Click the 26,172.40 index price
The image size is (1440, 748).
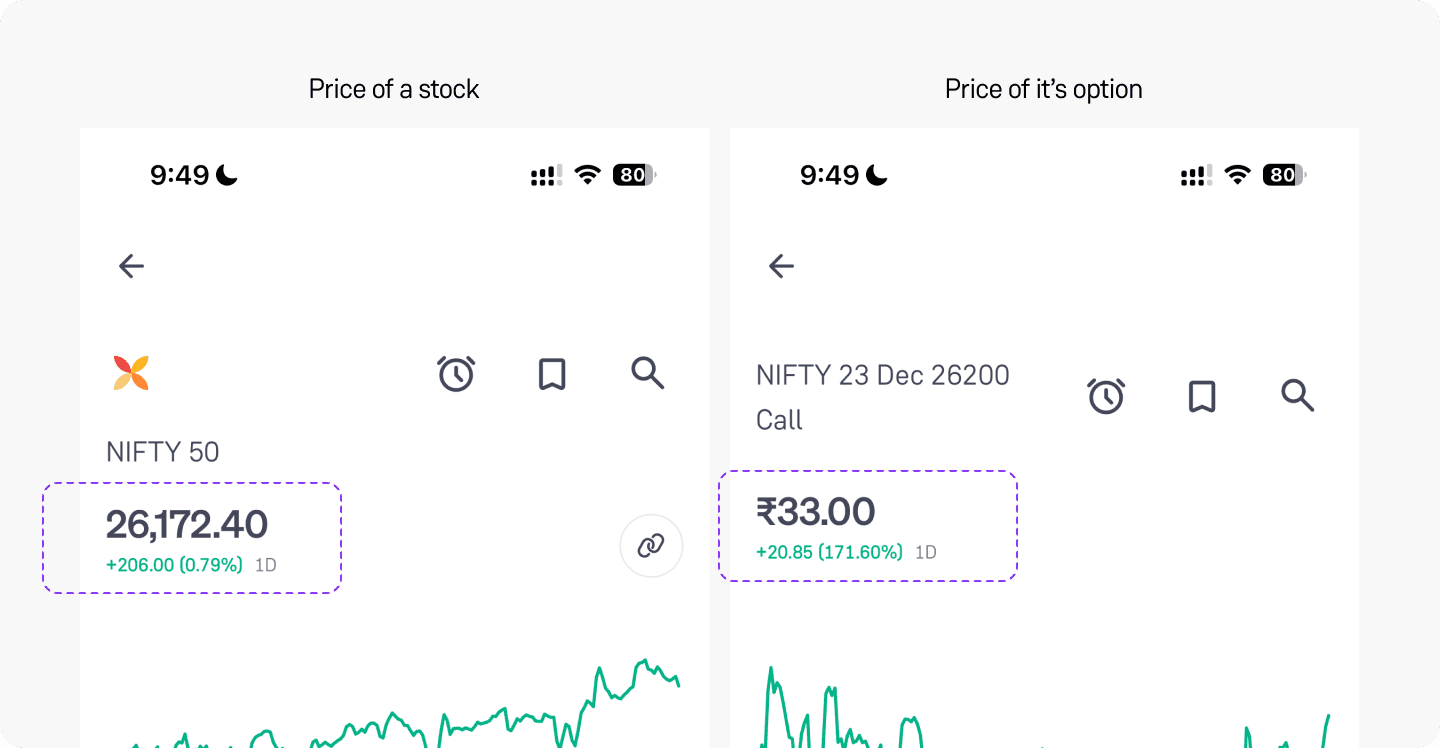click(187, 525)
